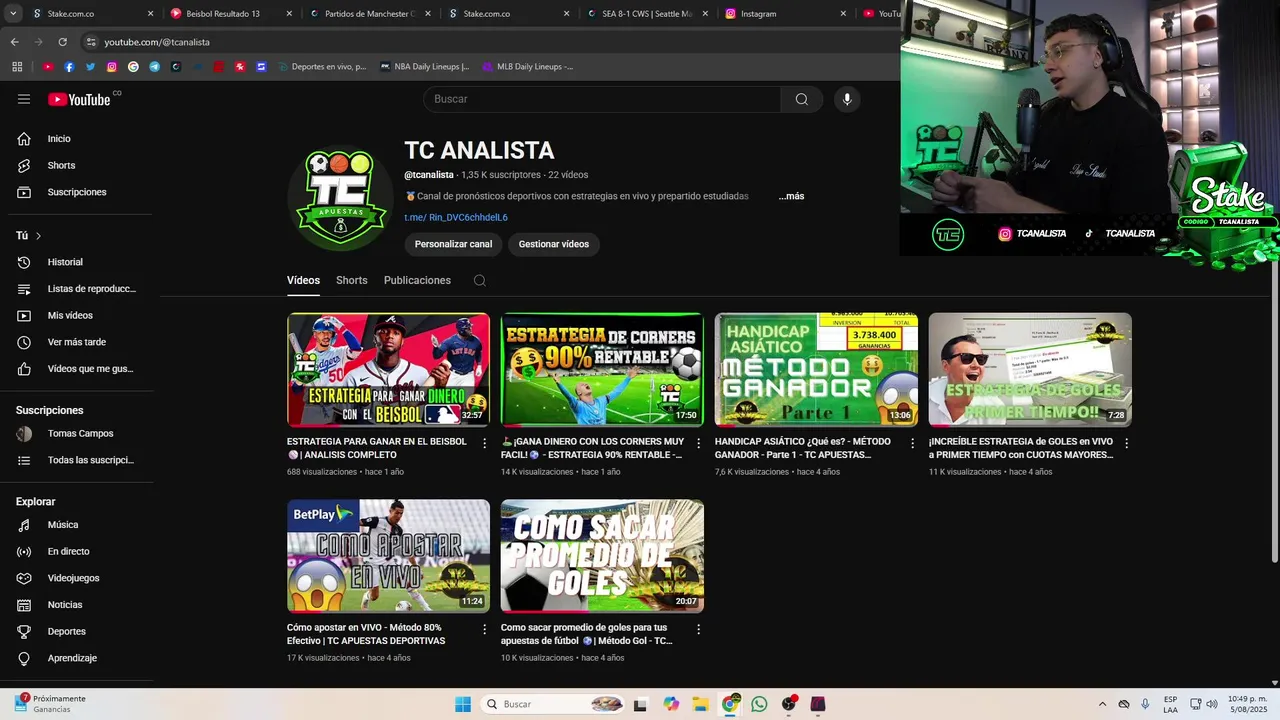The height and width of the screenshot is (720, 1280).
Task: Open options for Handicap Asiático video
Action: pyautogui.click(x=912, y=442)
